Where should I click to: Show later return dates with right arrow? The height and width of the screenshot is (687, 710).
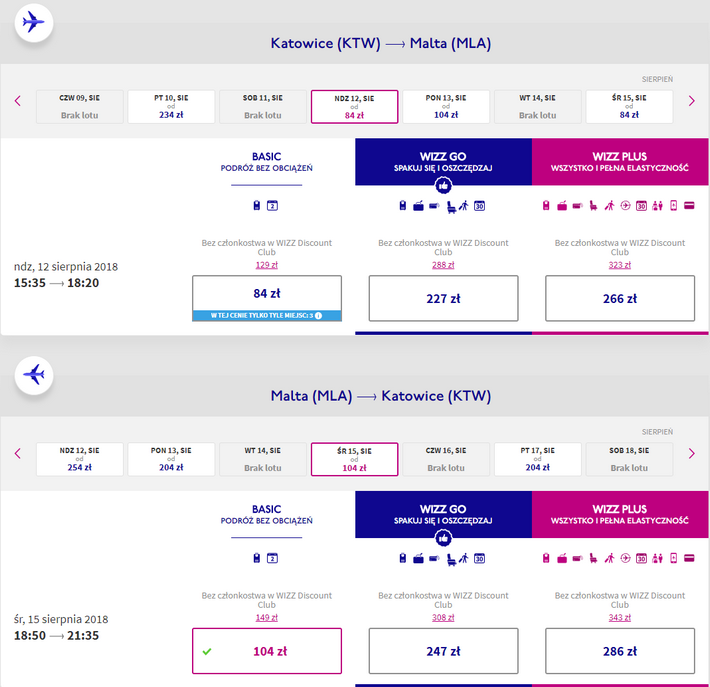pos(691,453)
